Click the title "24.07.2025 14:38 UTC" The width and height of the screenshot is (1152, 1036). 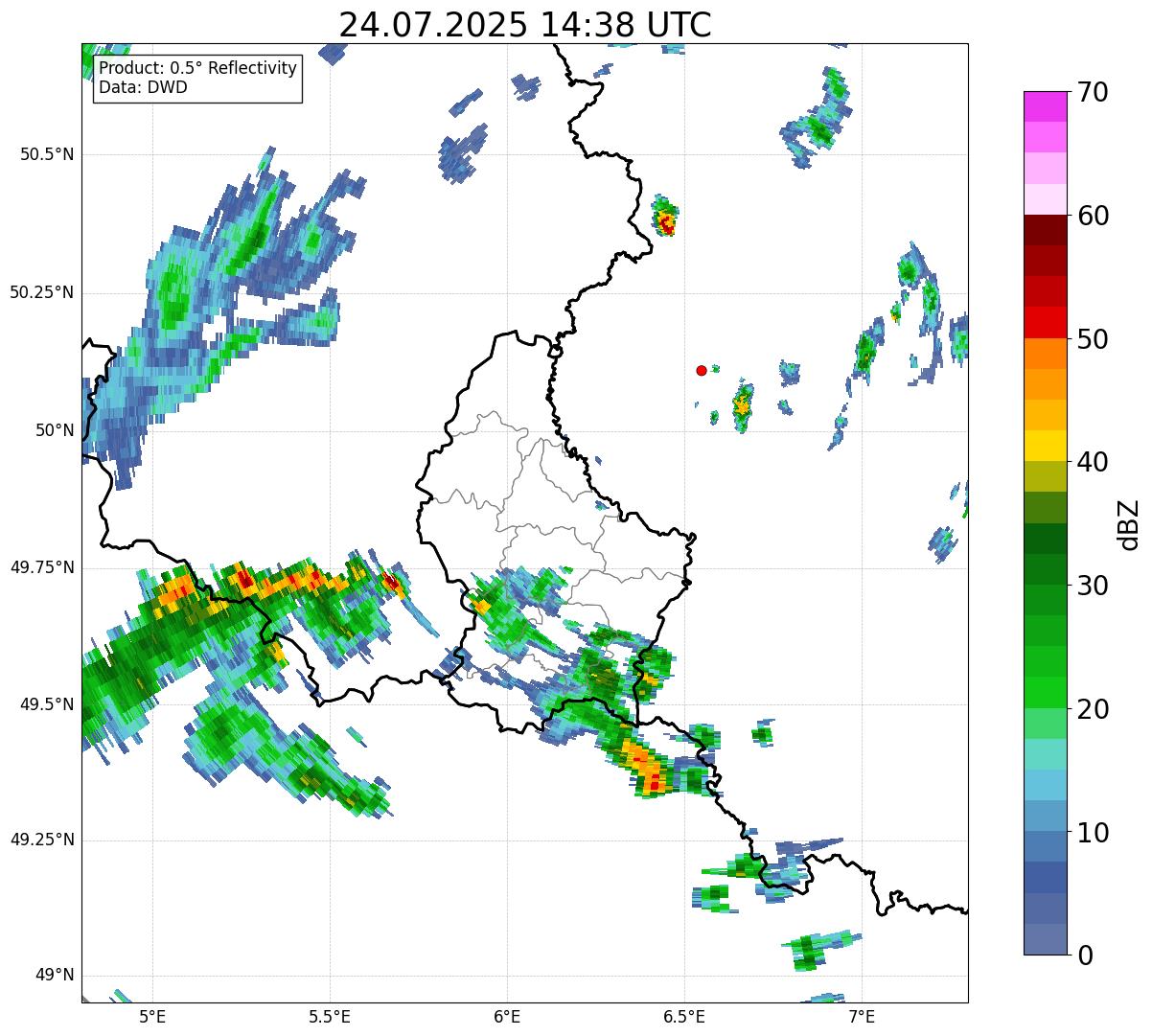point(525,25)
